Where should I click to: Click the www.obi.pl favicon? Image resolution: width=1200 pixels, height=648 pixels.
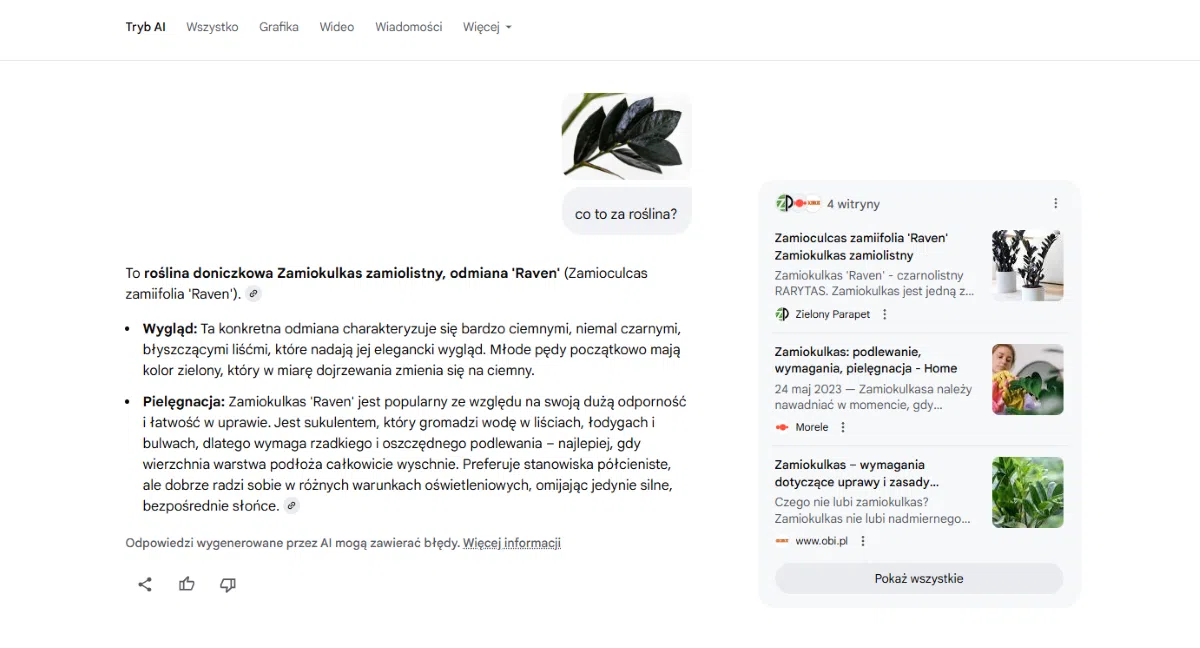[x=781, y=539]
